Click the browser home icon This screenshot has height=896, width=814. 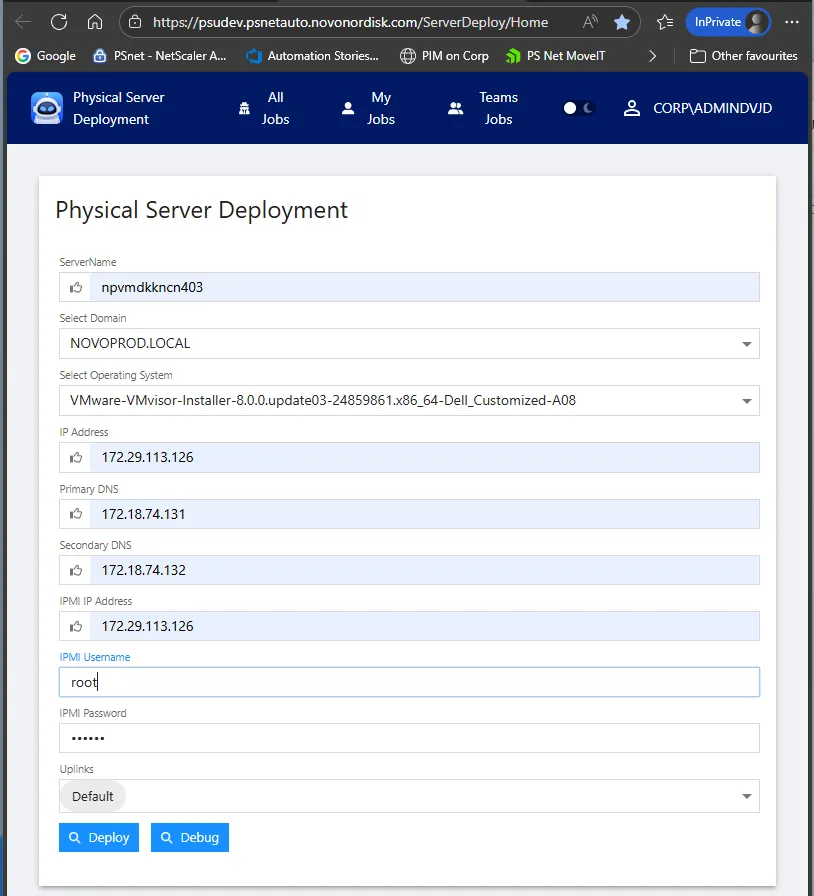[95, 22]
